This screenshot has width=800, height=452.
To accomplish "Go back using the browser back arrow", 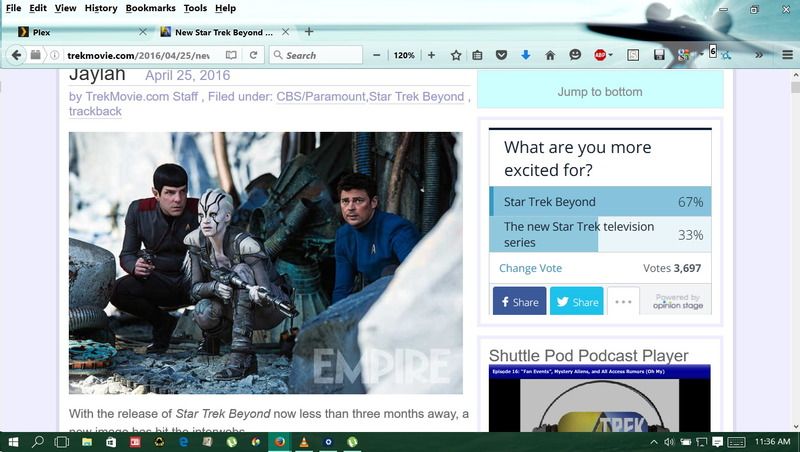I will [x=16, y=55].
